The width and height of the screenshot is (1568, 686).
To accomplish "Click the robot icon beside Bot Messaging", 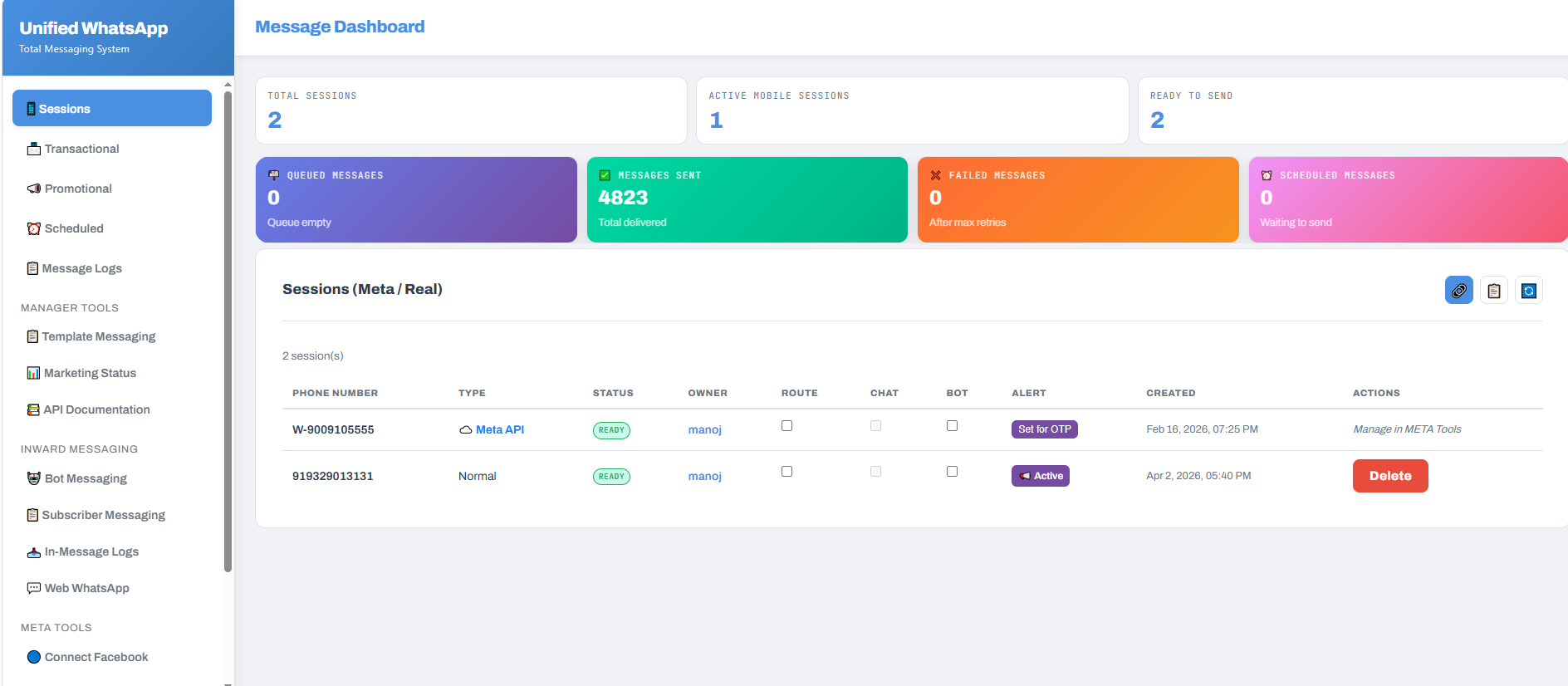I will (x=34, y=478).
